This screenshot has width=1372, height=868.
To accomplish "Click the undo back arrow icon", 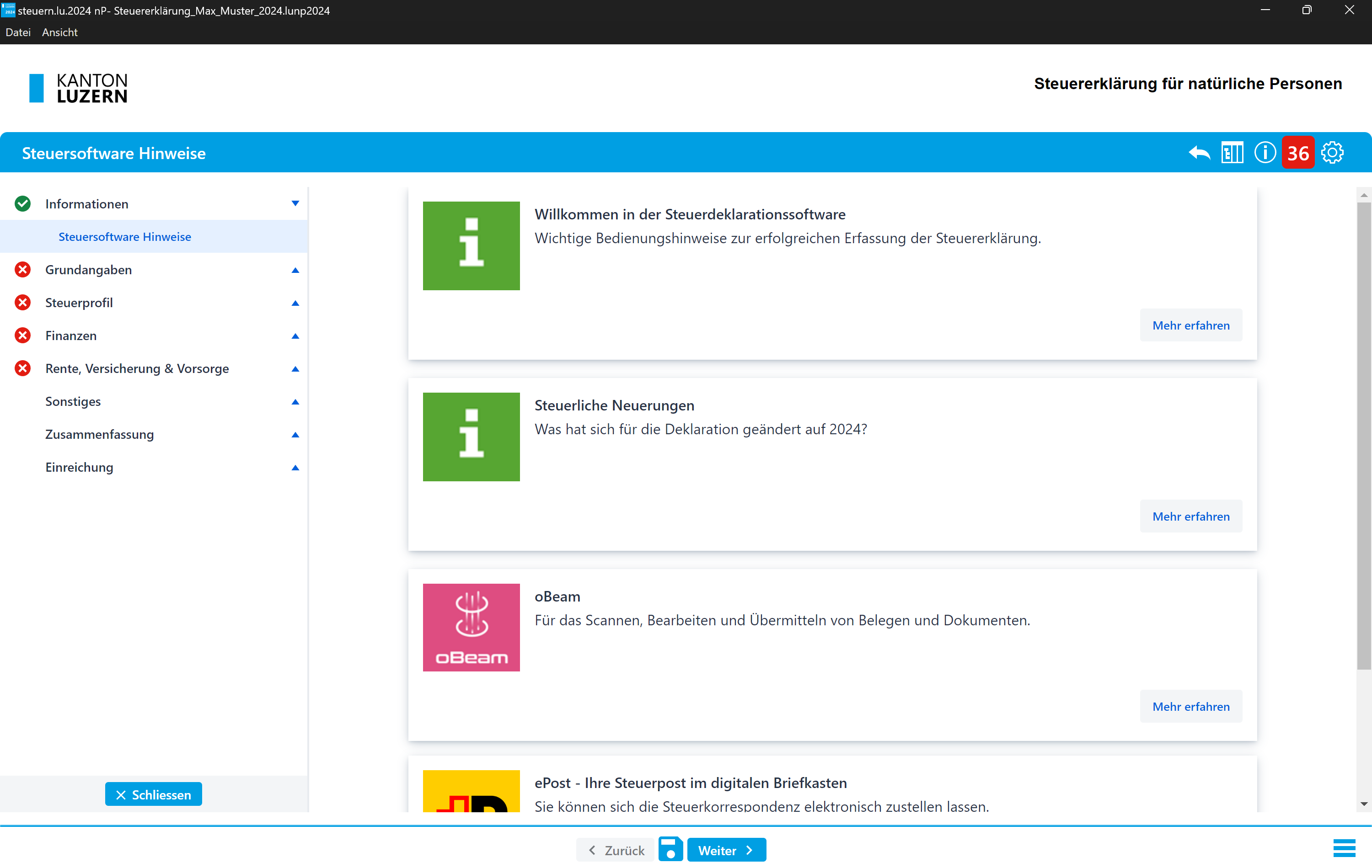I will pos(1200,153).
